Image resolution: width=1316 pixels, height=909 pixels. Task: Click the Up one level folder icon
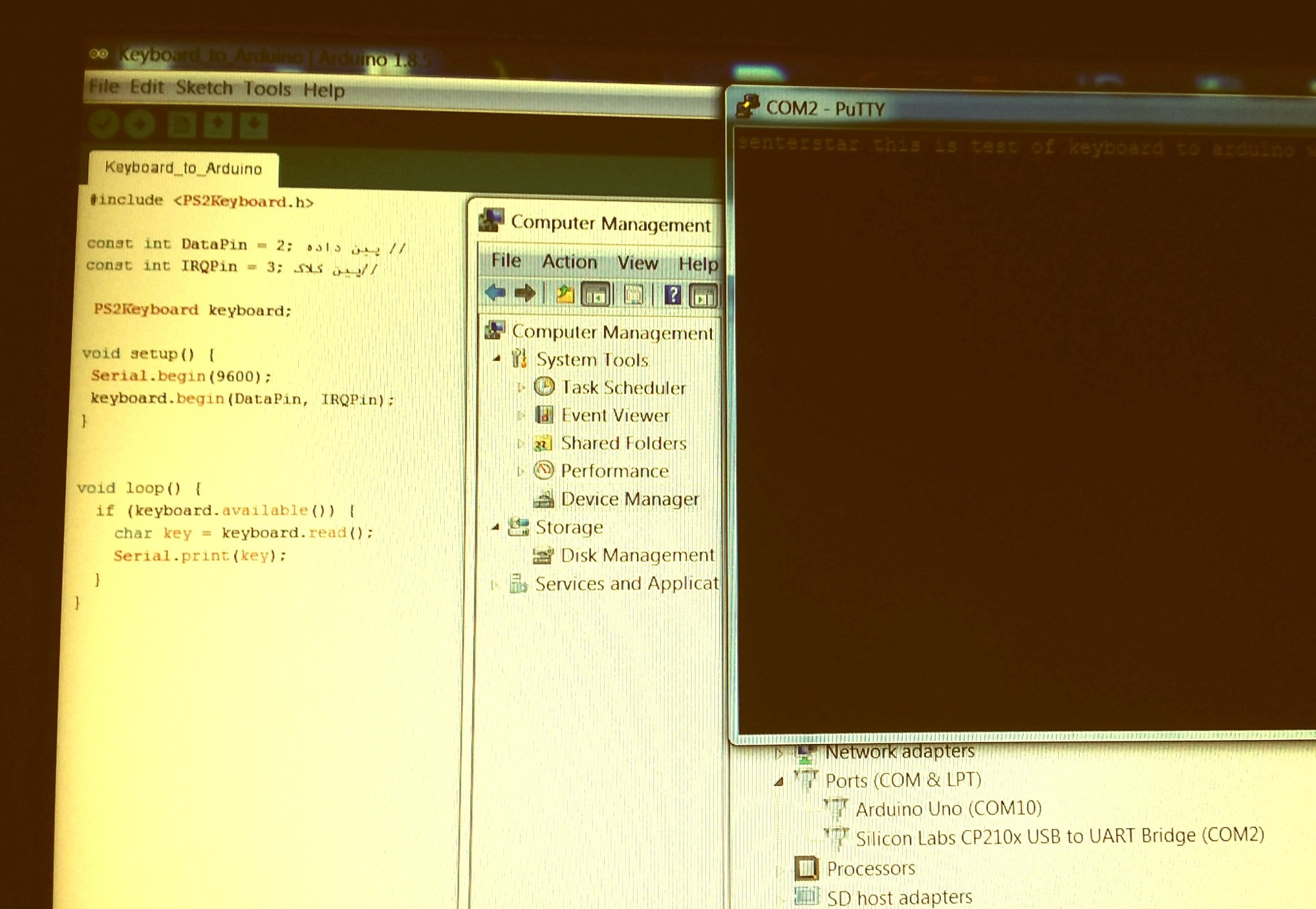[x=565, y=294]
